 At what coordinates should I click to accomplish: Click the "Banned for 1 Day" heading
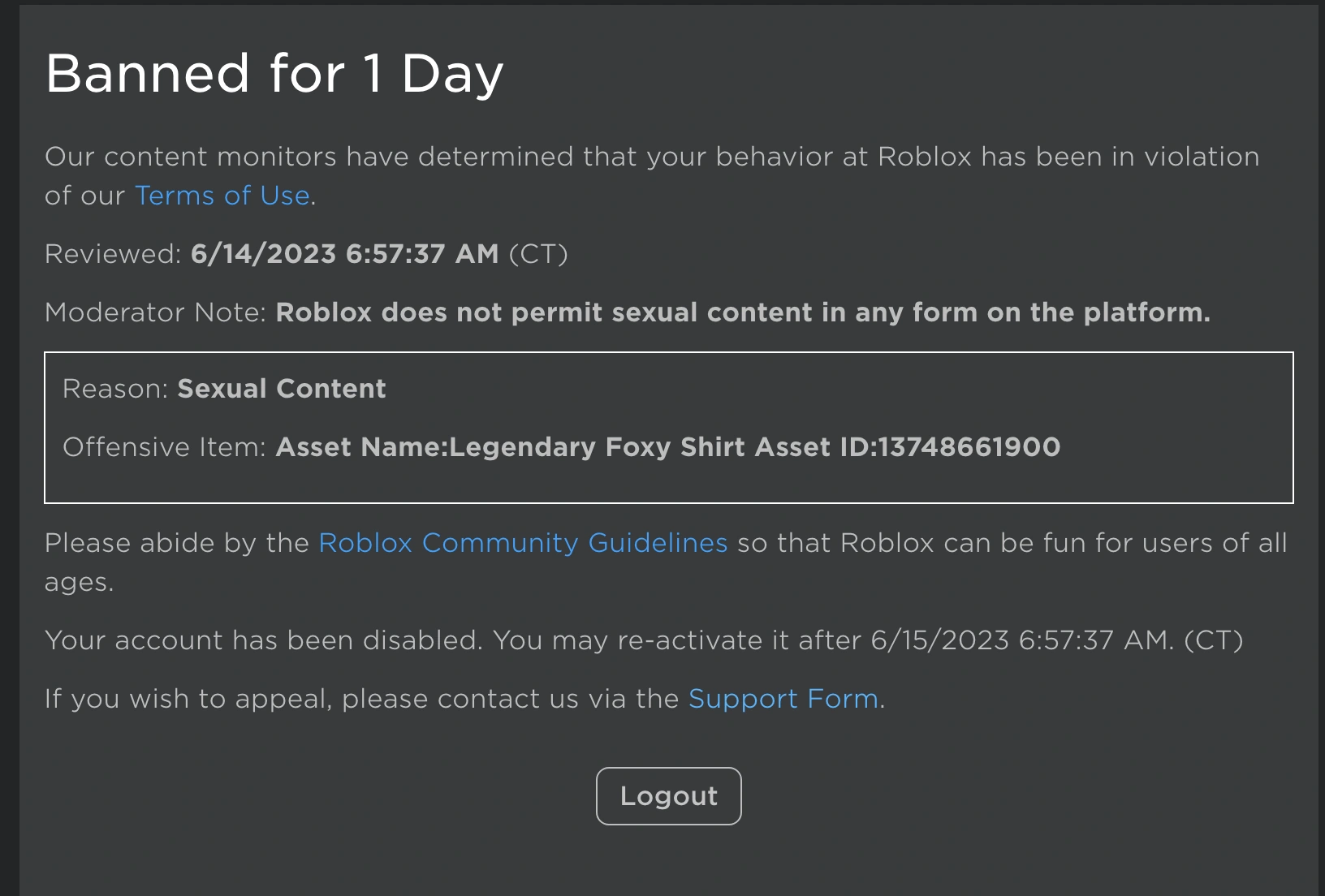(x=274, y=74)
